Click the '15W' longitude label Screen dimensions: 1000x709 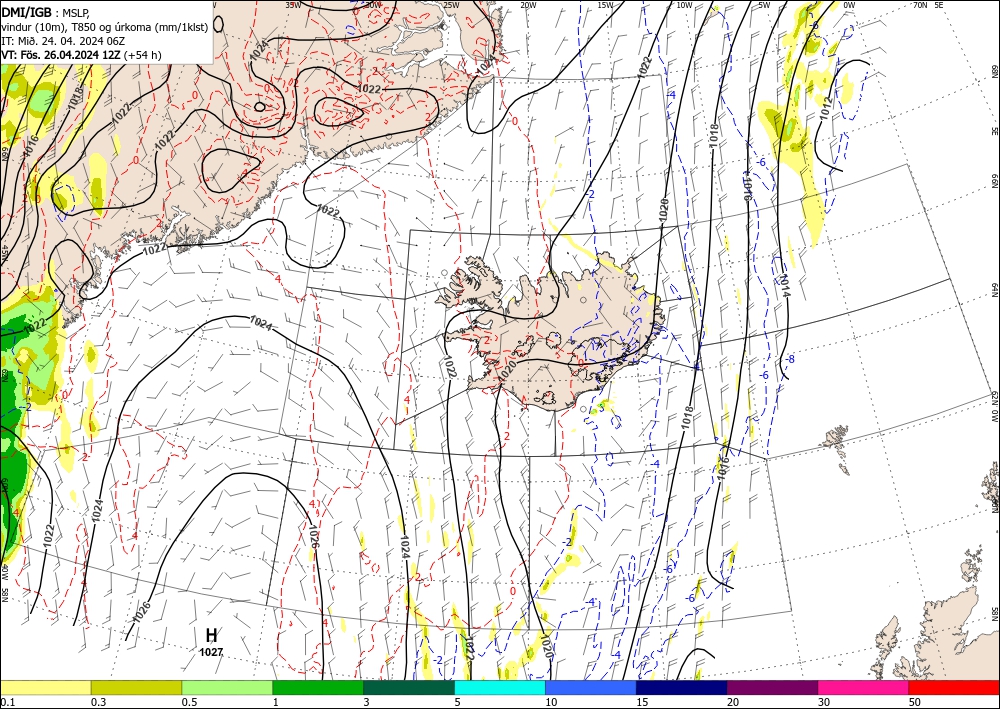click(x=605, y=5)
